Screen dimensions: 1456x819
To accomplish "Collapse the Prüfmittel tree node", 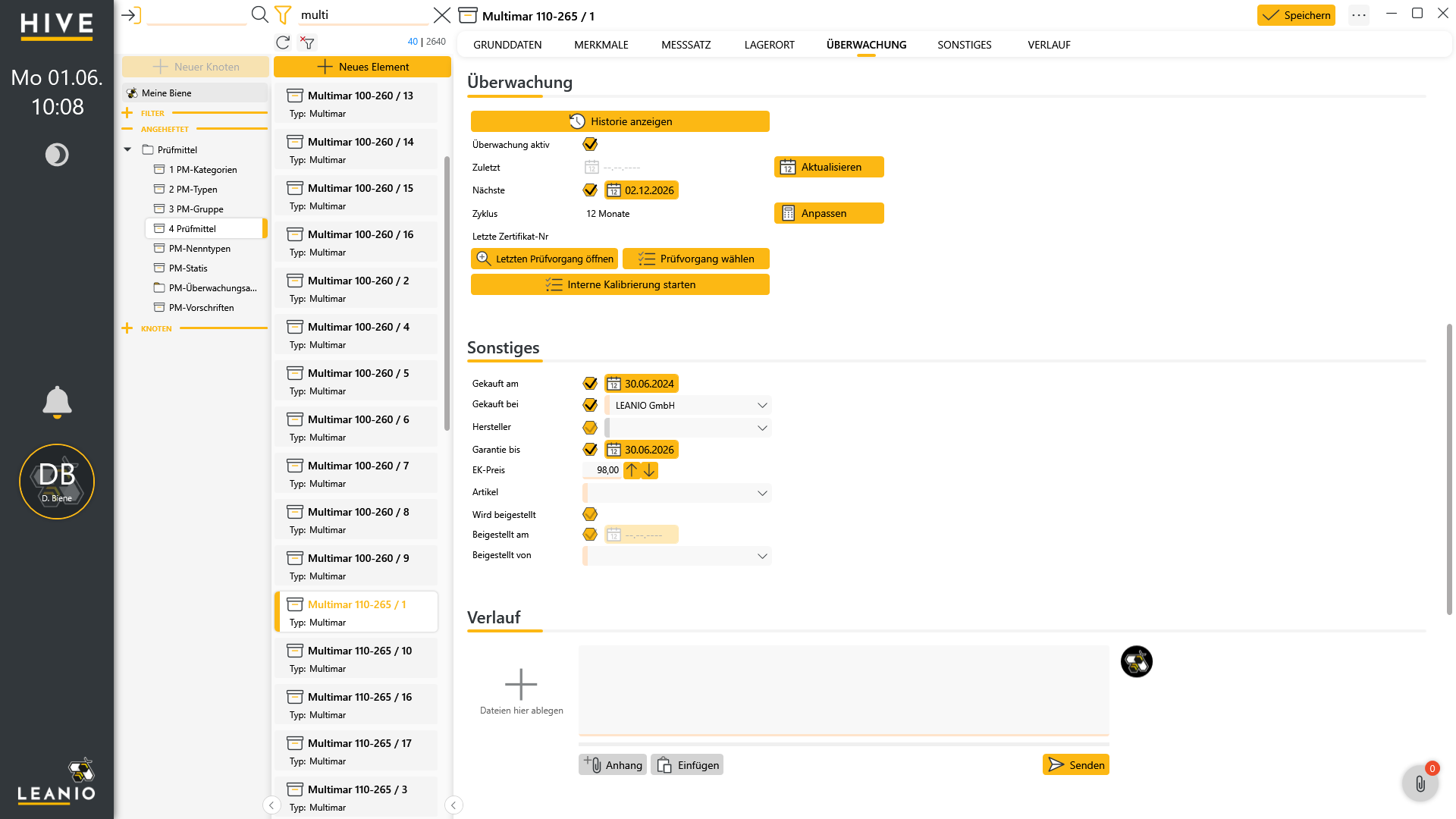I will 127,149.
